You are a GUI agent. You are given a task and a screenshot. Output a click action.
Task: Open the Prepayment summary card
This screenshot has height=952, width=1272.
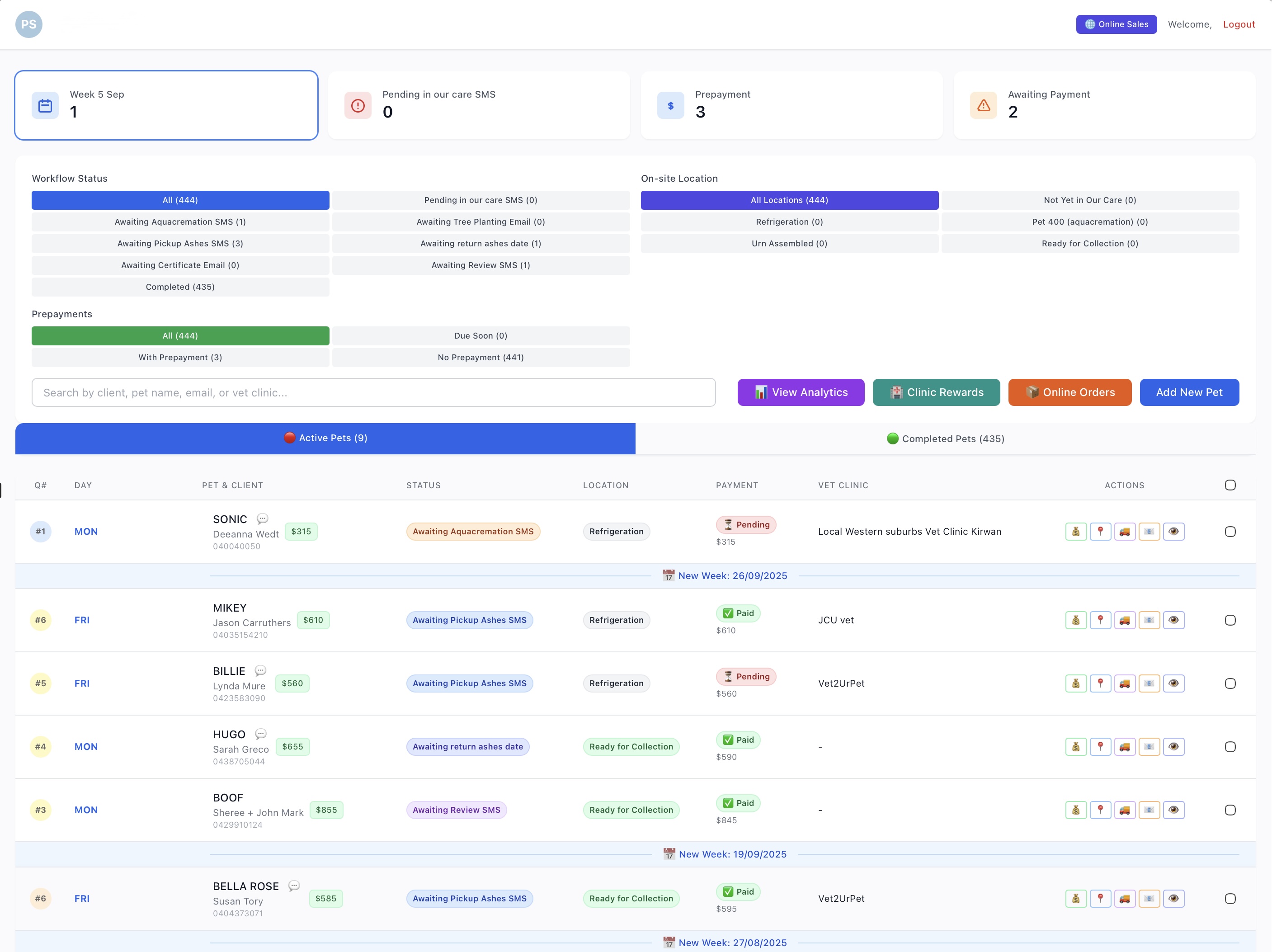coord(792,105)
